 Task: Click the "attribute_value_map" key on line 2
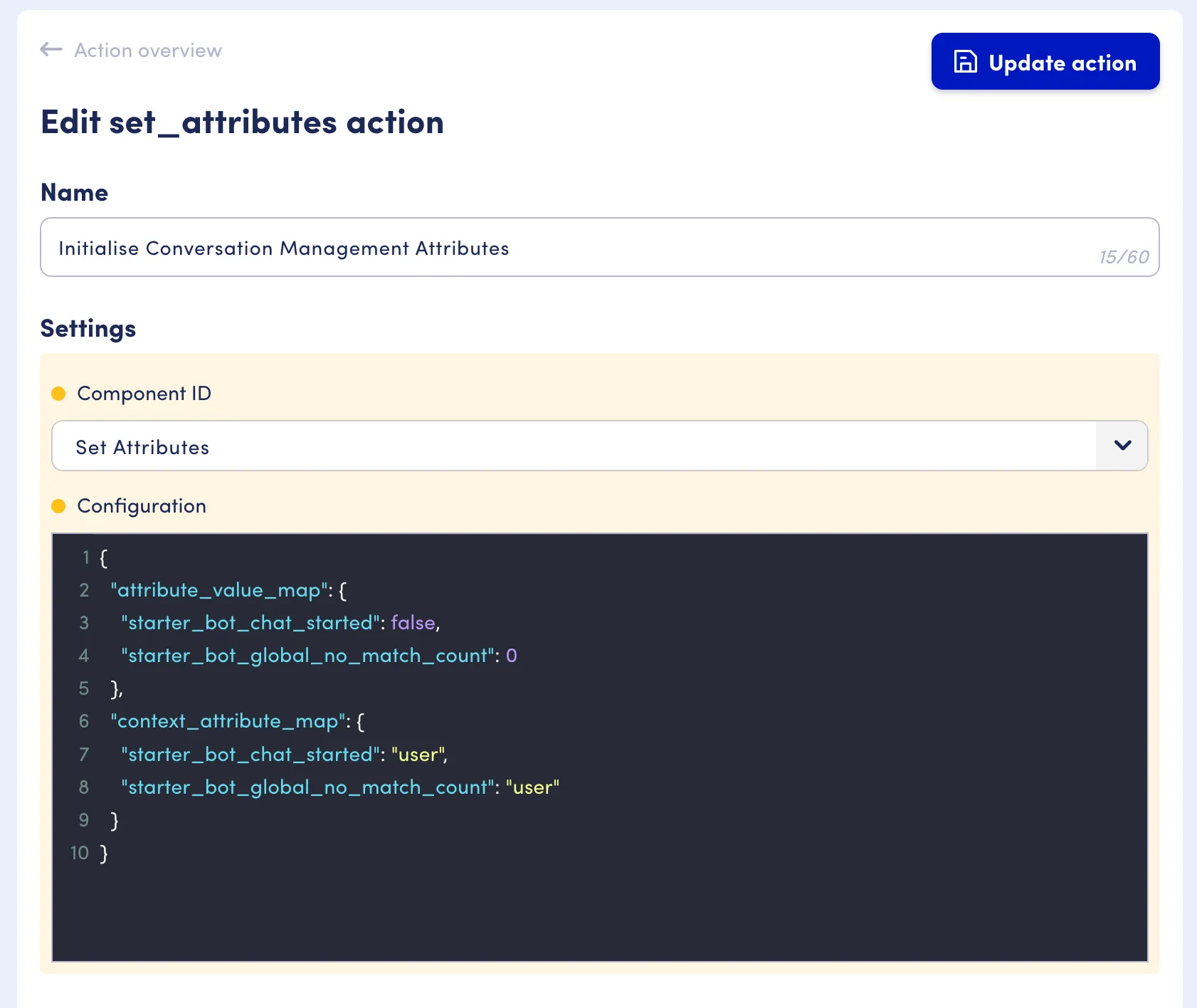(219, 590)
